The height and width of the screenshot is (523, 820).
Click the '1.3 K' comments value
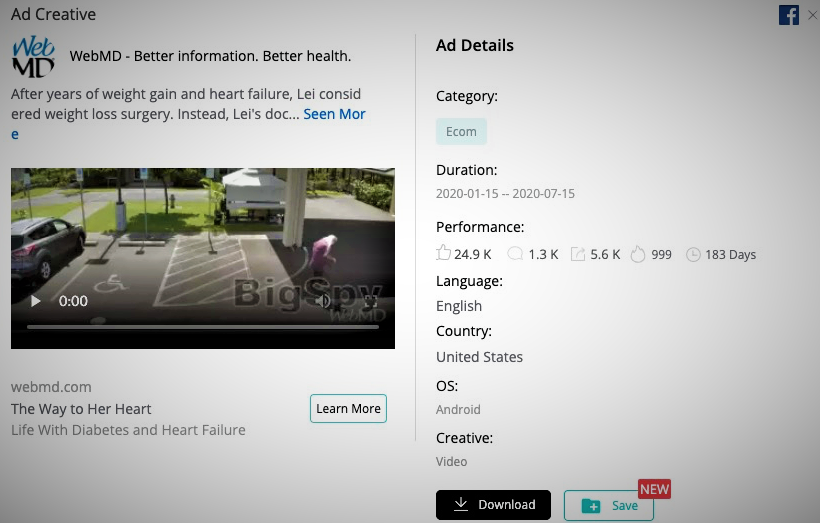543,255
